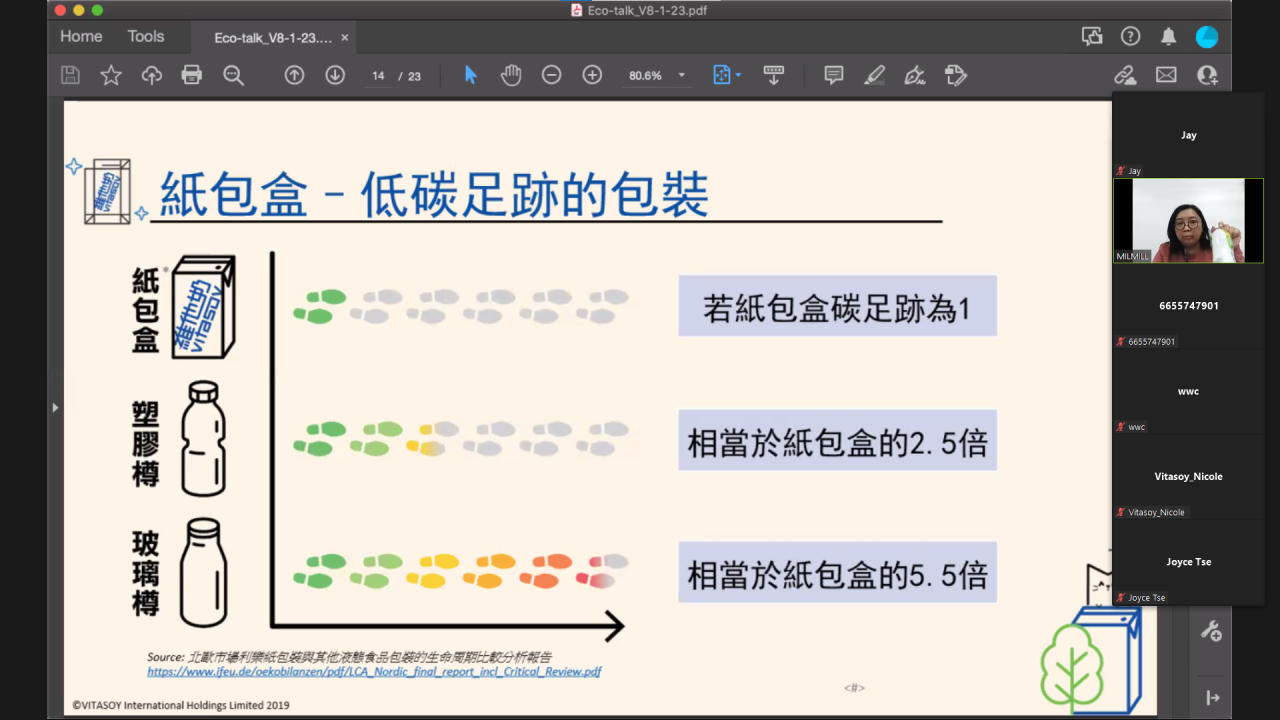
Task: Close the Eco-talk_V8-1-23 document tab
Action: [x=345, y=37]
